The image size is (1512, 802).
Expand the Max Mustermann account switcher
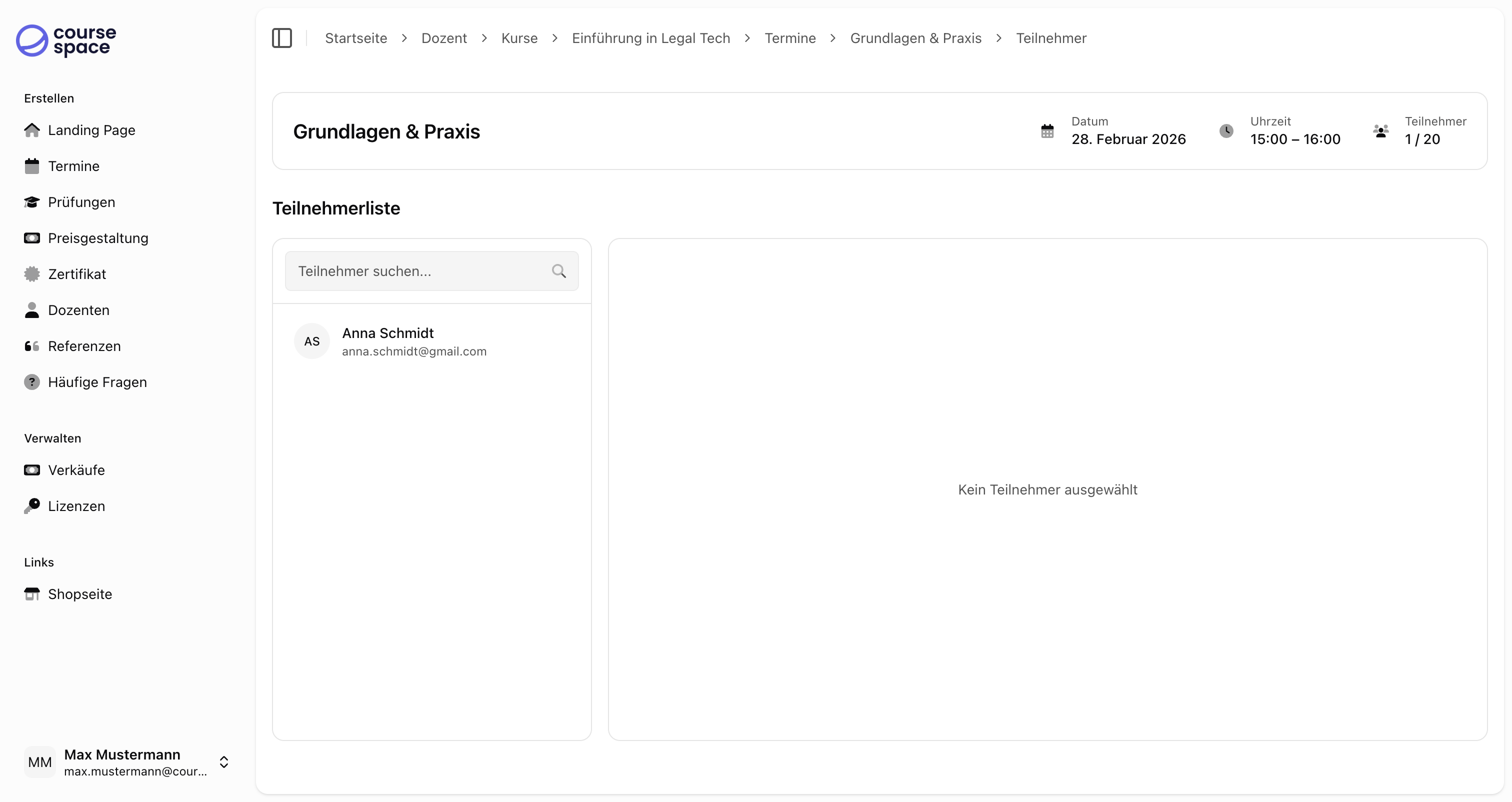(x=223, y=761)
